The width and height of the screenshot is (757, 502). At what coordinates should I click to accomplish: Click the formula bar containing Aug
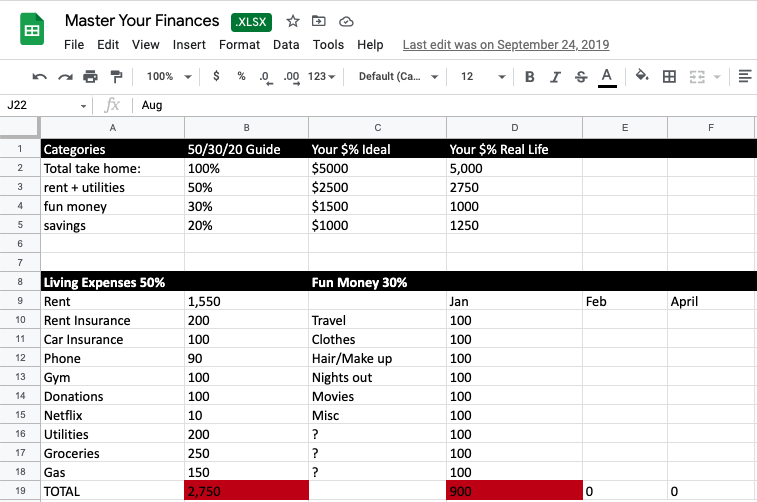point(444,105)
